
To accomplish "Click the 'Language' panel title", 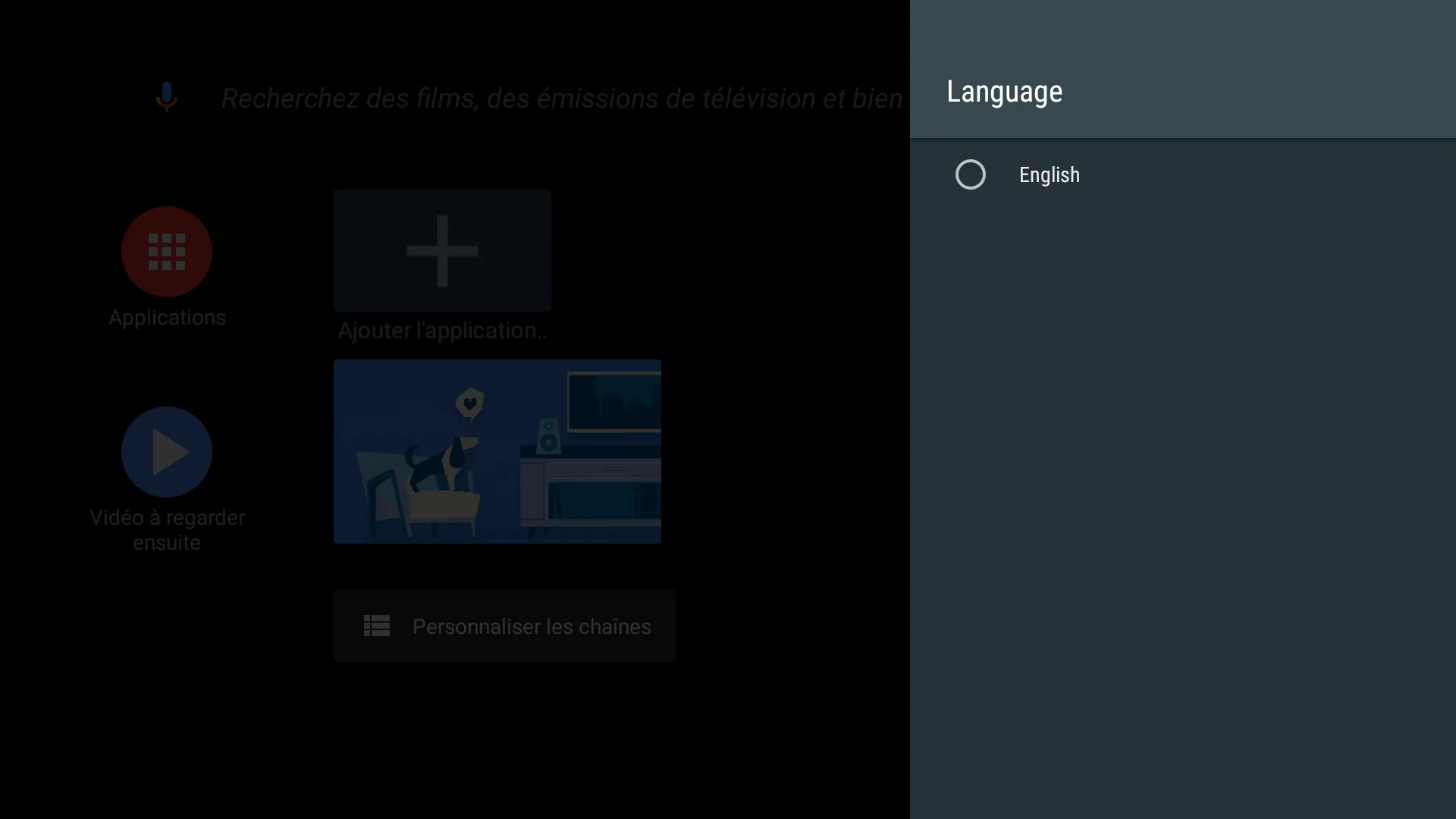I will coord(1004,92).
